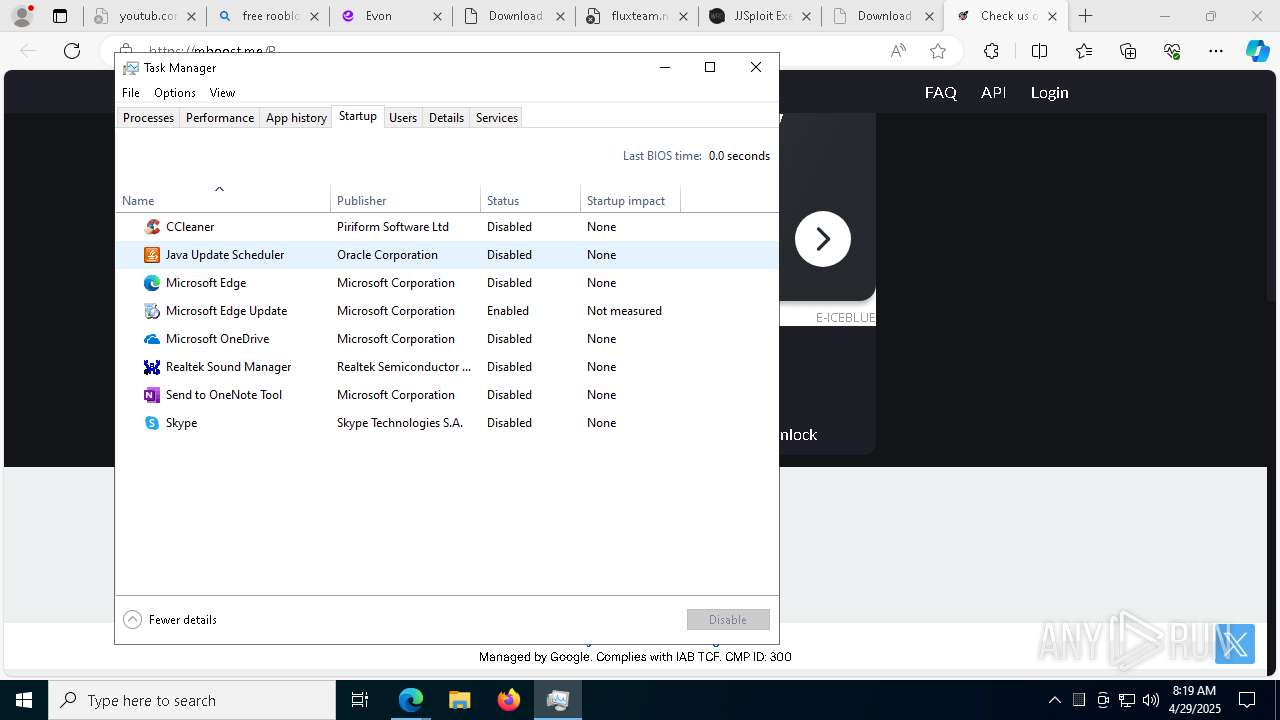Collapse Task Manager with Fewer details
The height and width of the screenshot is (720, 1280).
tap(170, 620)
